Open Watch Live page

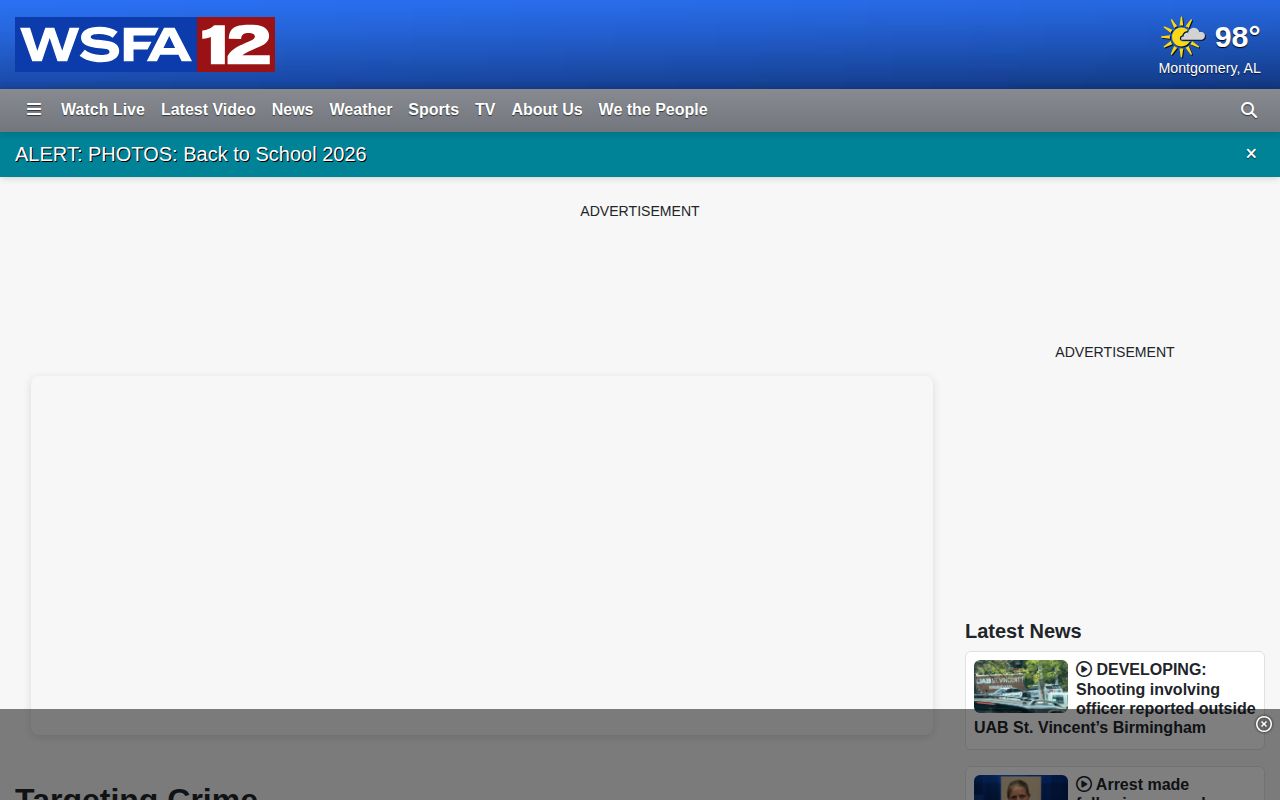[103, 110]
